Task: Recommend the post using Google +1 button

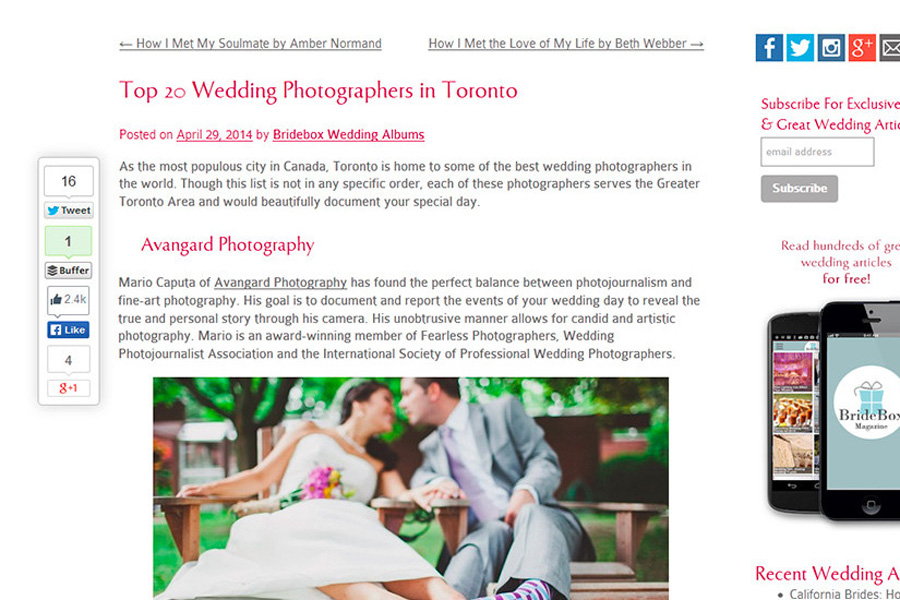Action: 68,388
